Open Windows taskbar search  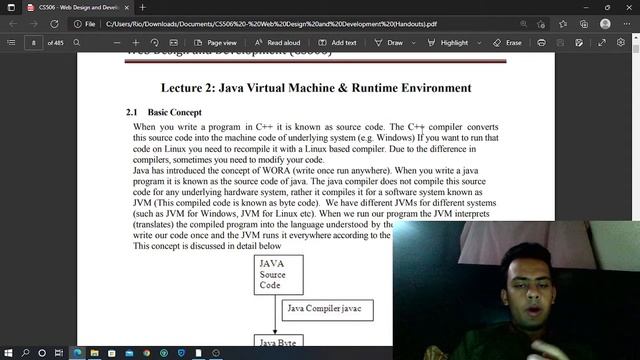pyautogui.click(x=25, y=353)
